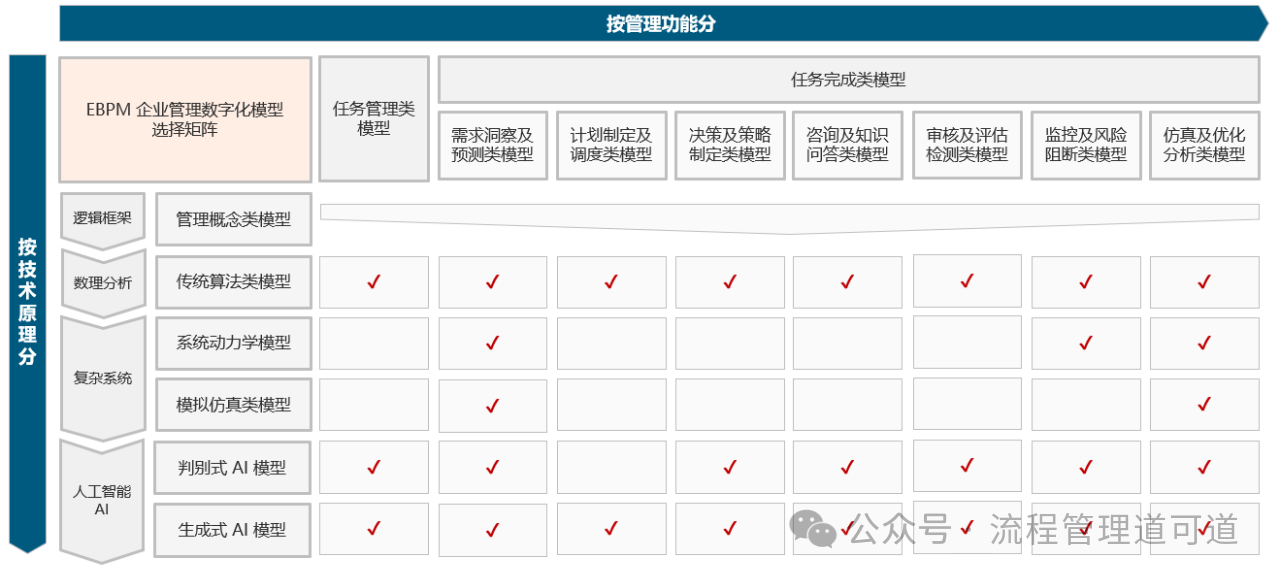The image size is (1280, 581).
Task: Click the 生成式 AI 模型 row label
Action: click(233, 529)
